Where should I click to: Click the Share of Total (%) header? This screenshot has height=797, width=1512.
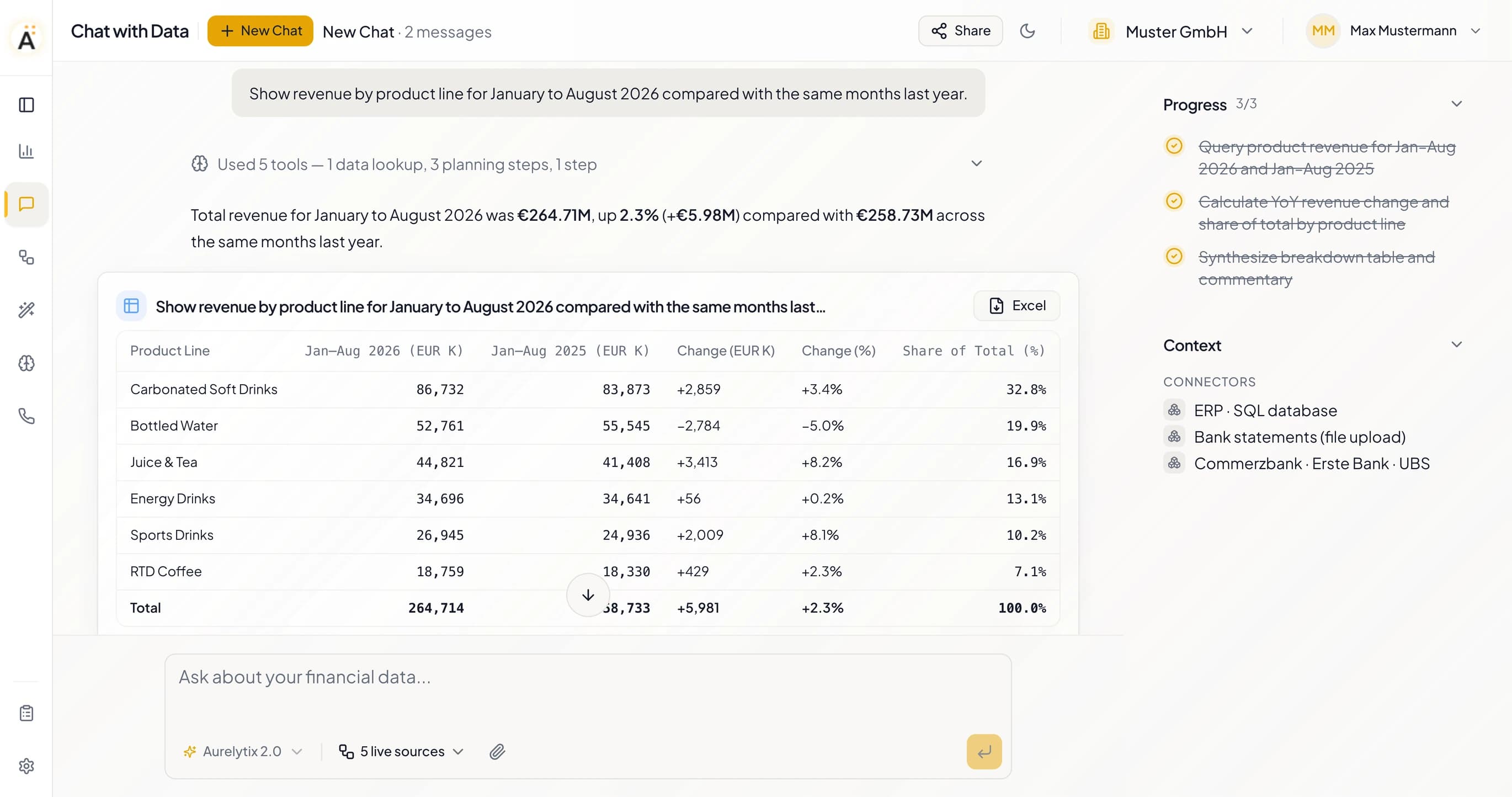(x=974, y=351)
